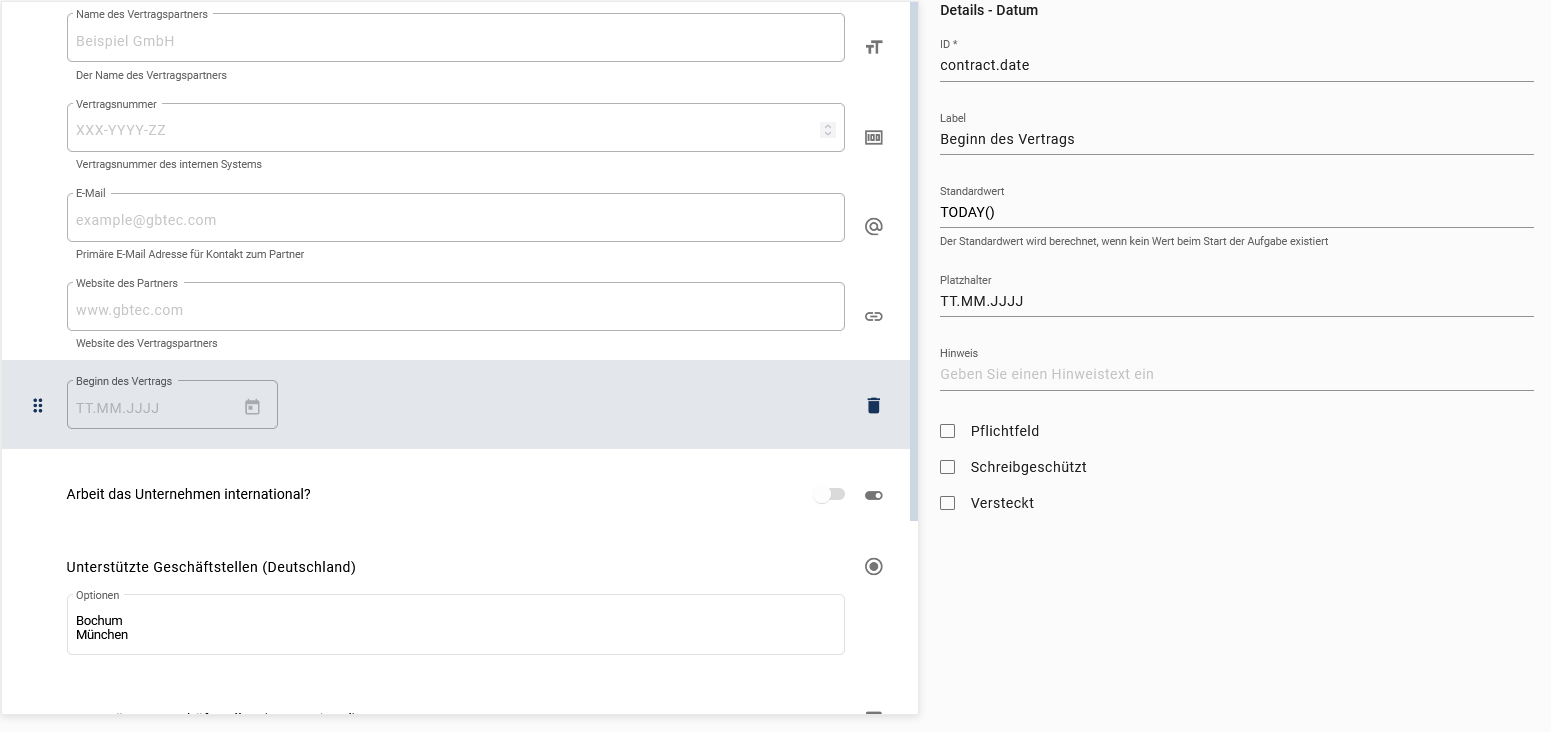Click the hint Website des Vertragspartners

pos(147,343)
